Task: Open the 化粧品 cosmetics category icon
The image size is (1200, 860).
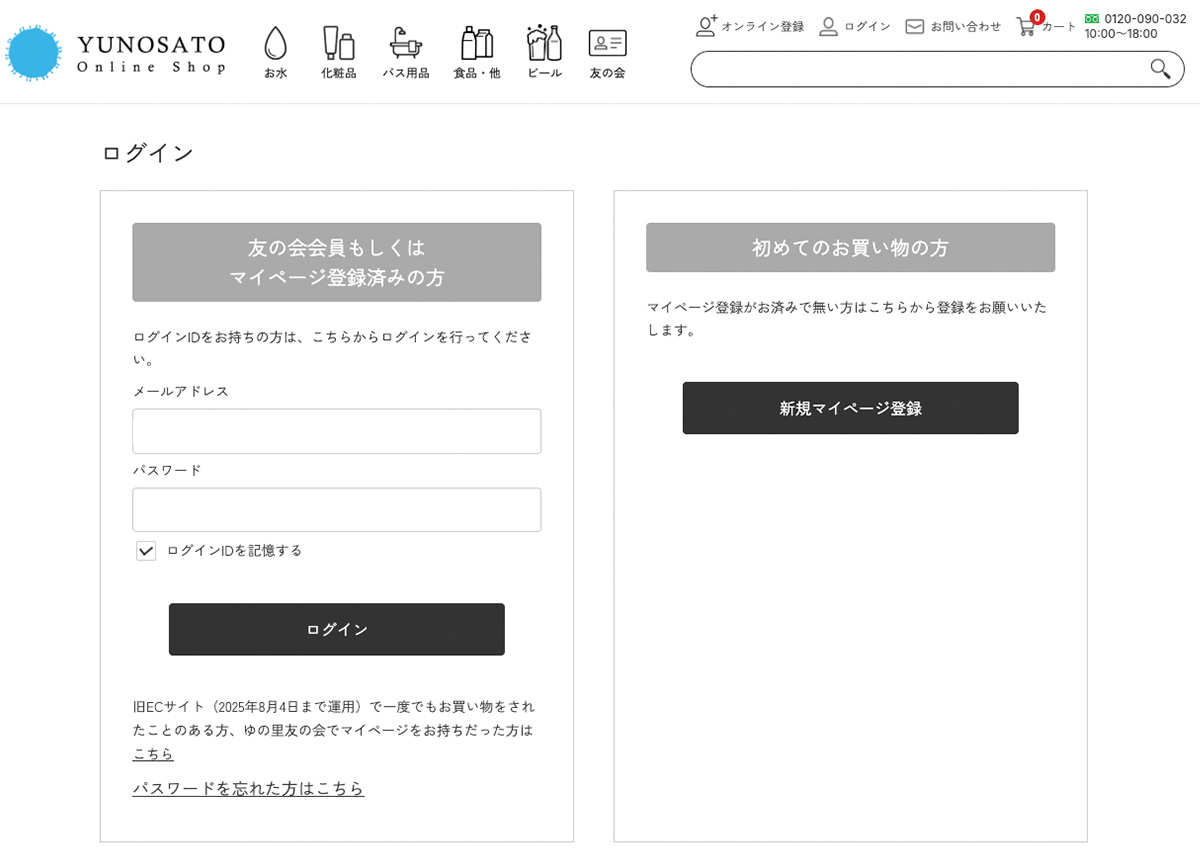Action: 339,43
